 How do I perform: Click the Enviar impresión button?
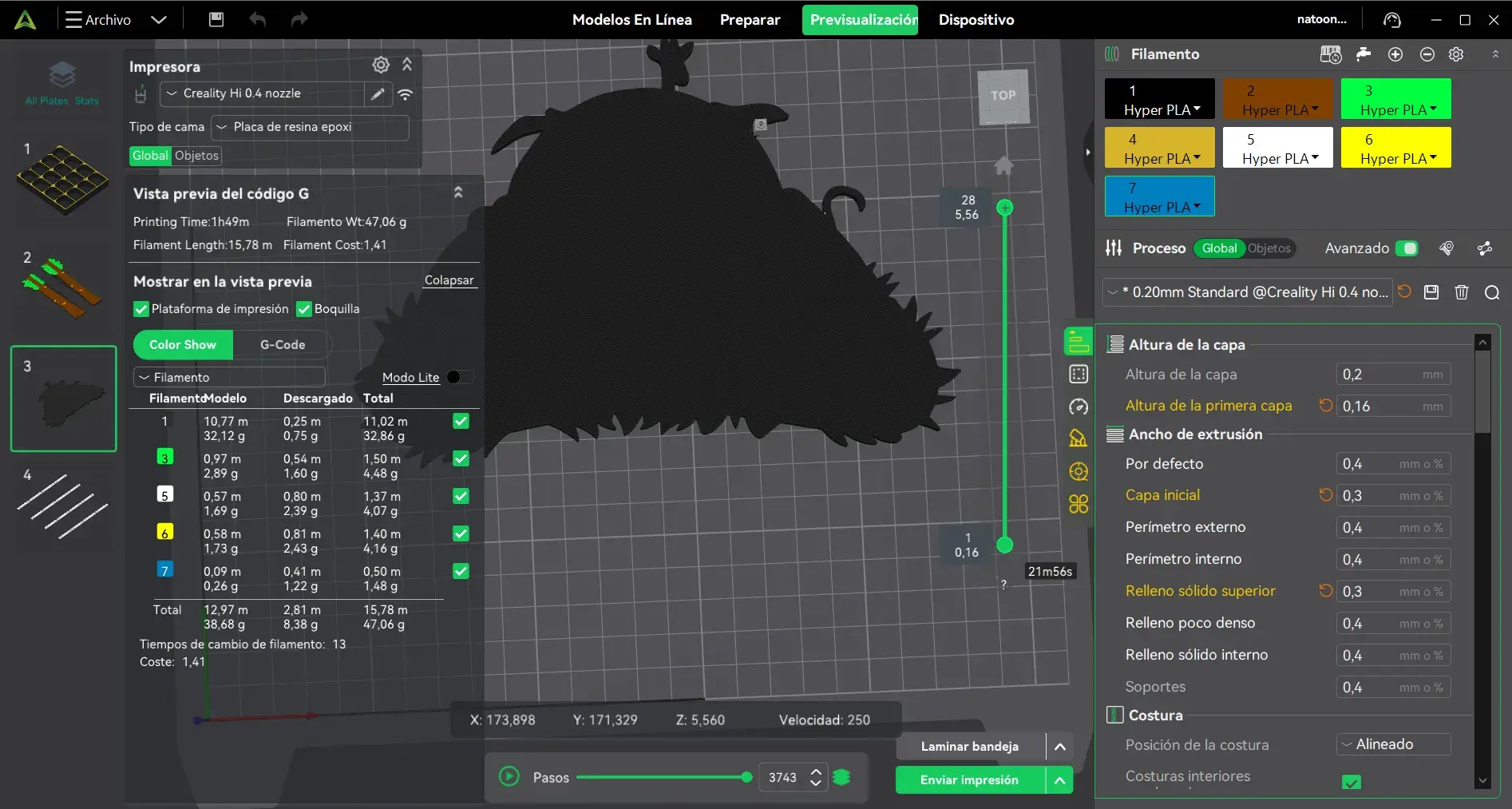pyautogui.click(x=970, y=780)
